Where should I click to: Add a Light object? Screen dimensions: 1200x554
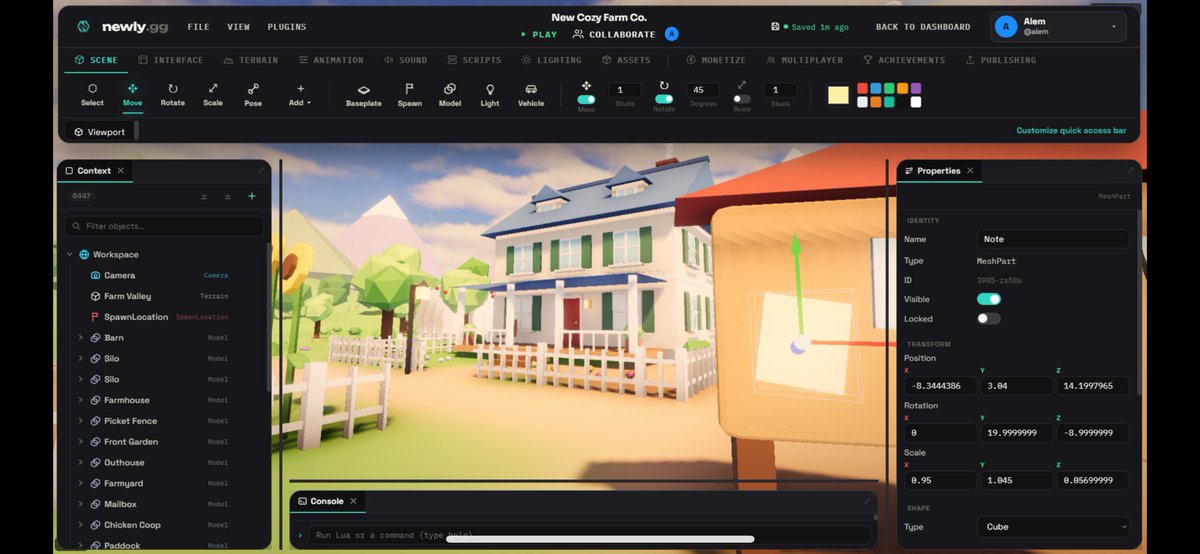490,95
